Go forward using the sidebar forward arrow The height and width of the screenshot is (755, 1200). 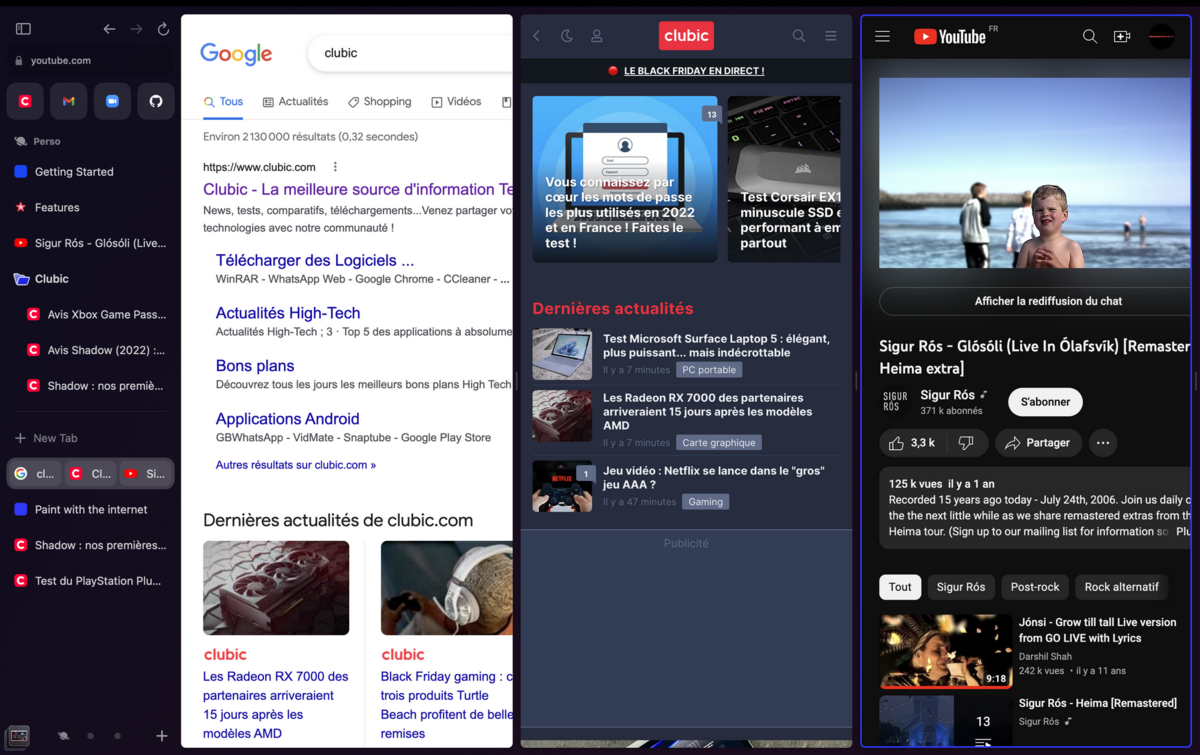[x=137, y=29]
